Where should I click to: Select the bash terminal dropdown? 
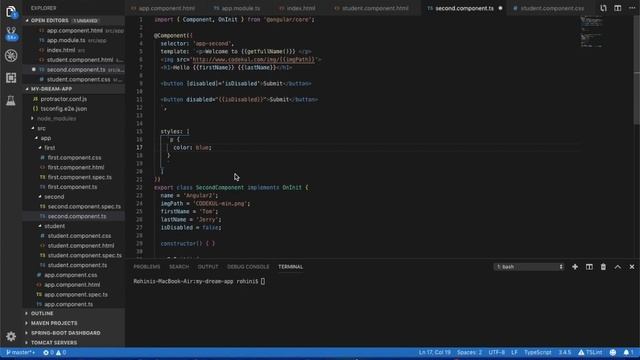(529, 267)
